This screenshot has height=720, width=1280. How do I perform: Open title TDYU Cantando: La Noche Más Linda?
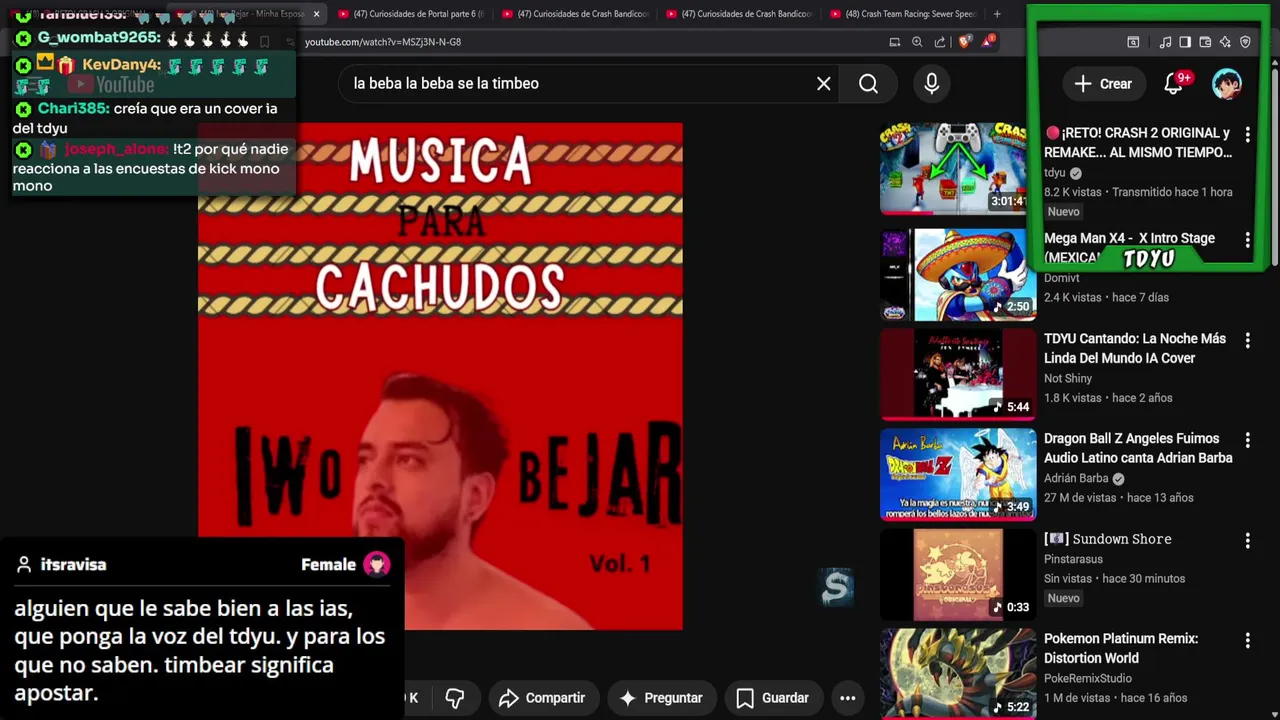pyautogui.click(x=1135, y=348)
